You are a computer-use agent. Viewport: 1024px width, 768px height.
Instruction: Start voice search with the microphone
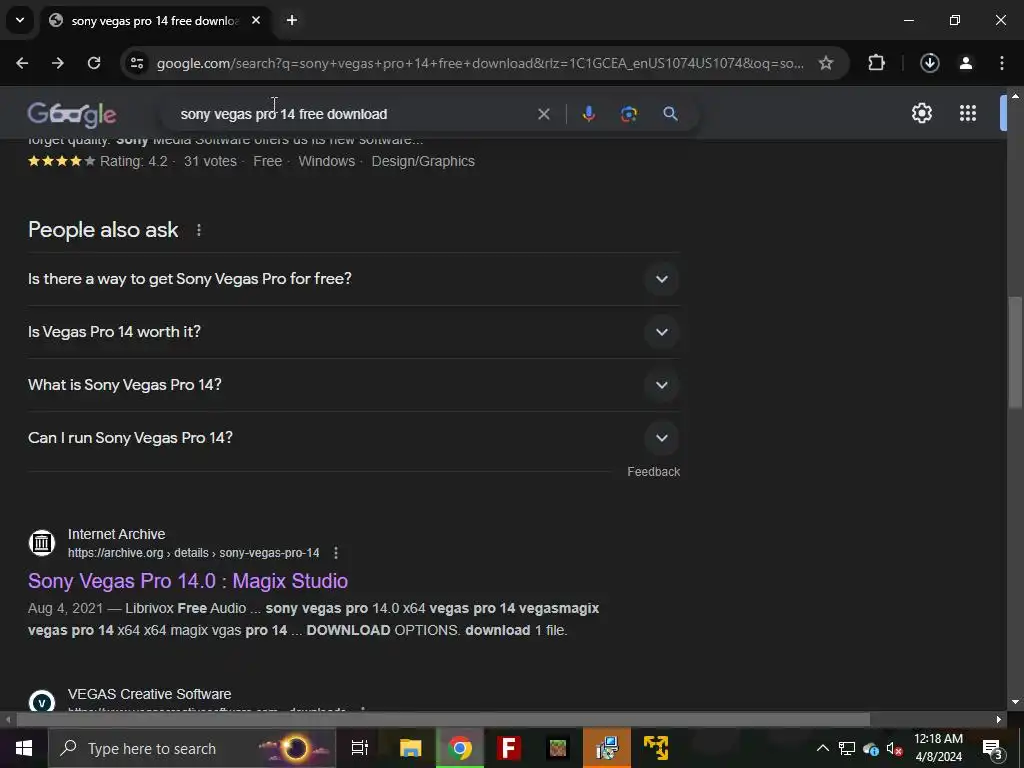pos(588,114)
